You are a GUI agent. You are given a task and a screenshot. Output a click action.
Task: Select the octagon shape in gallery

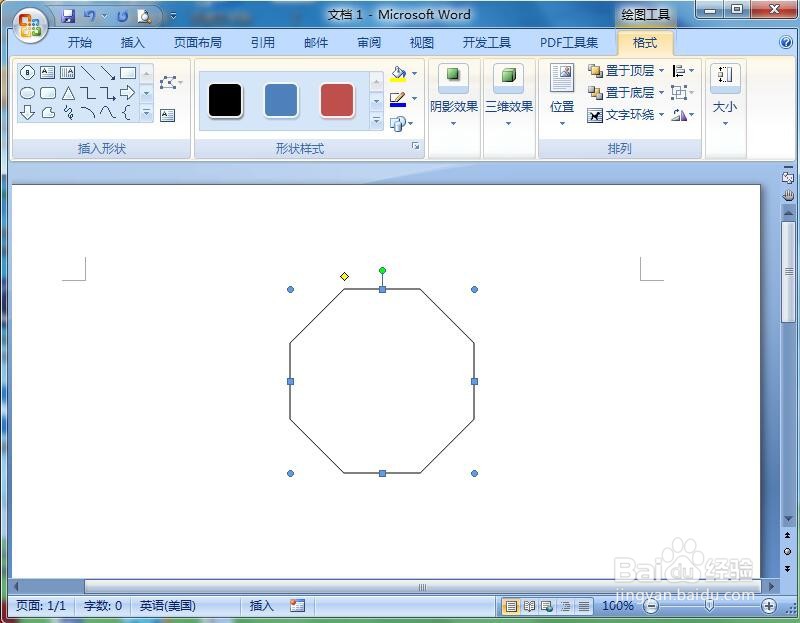coord(28,72)
